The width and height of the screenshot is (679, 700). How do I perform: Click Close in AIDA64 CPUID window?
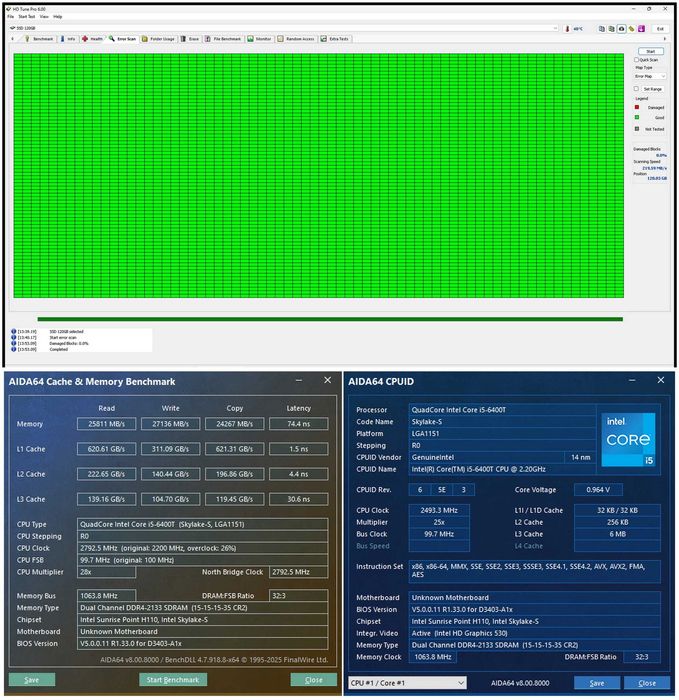point(647,683)
